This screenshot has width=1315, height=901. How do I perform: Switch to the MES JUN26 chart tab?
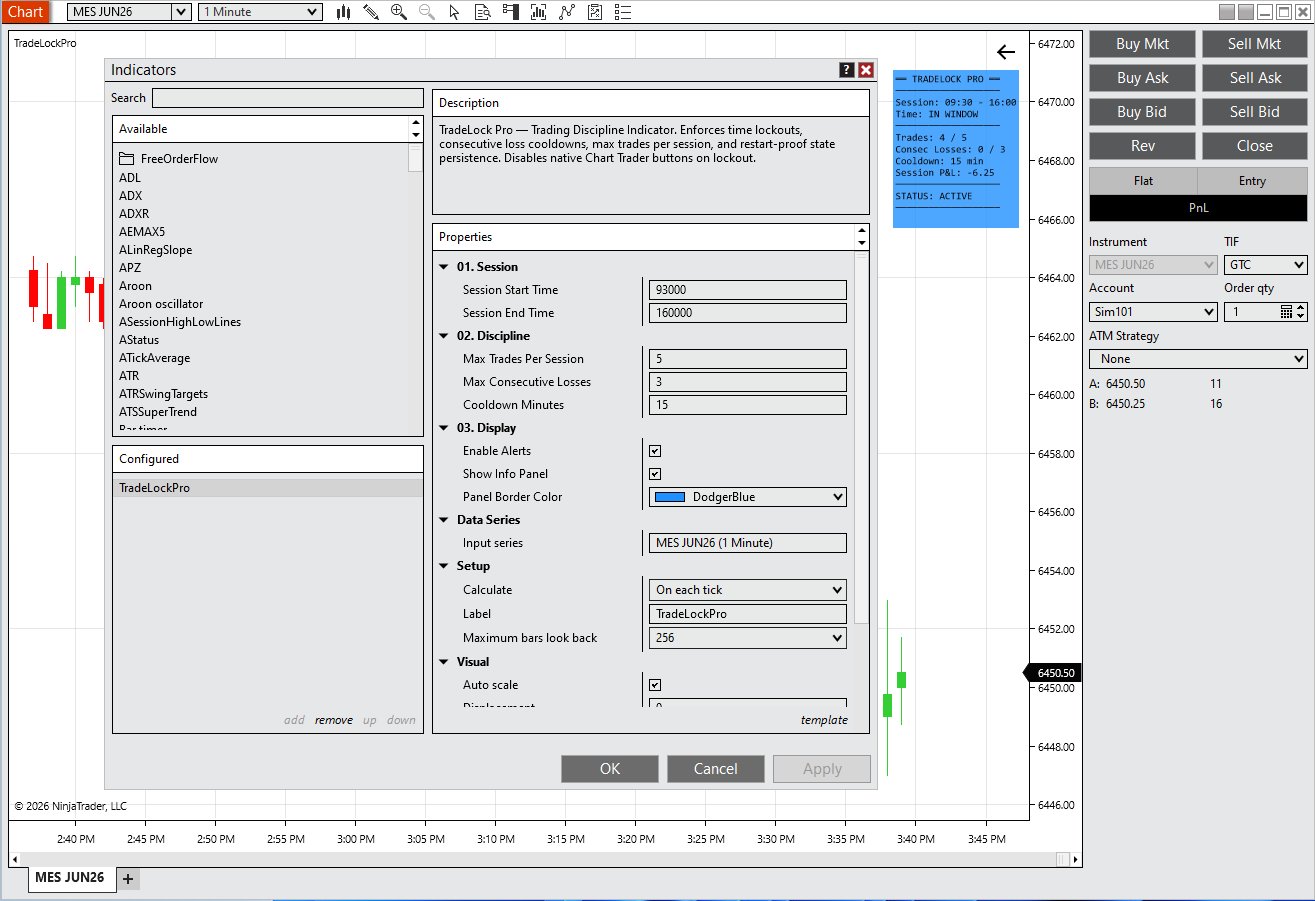(x=70, y=877)
